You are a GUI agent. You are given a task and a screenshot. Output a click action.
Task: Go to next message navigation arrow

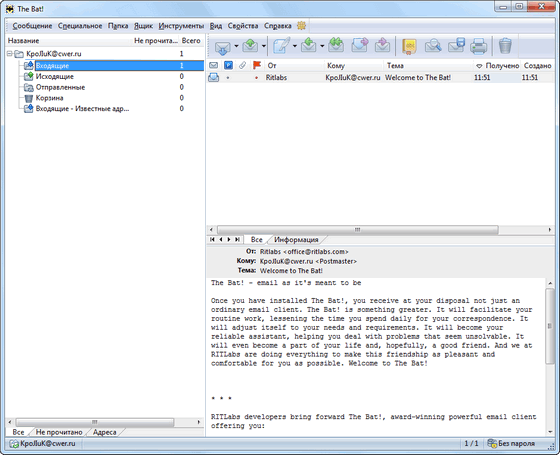tap(229, 239)
